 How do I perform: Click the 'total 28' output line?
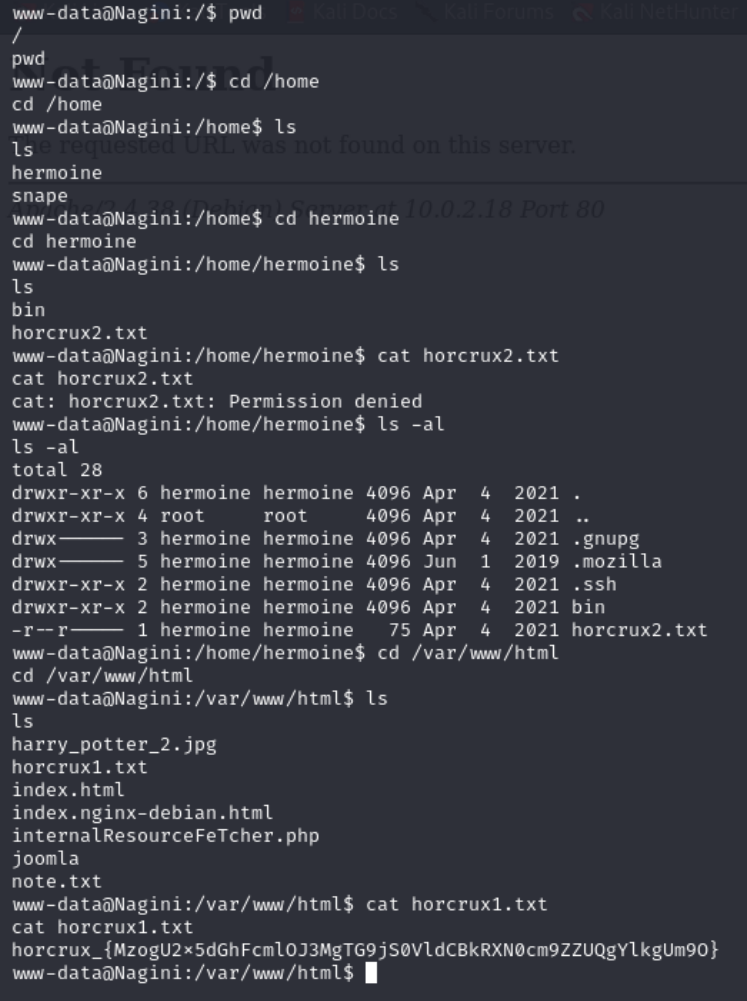pos(57,470)
